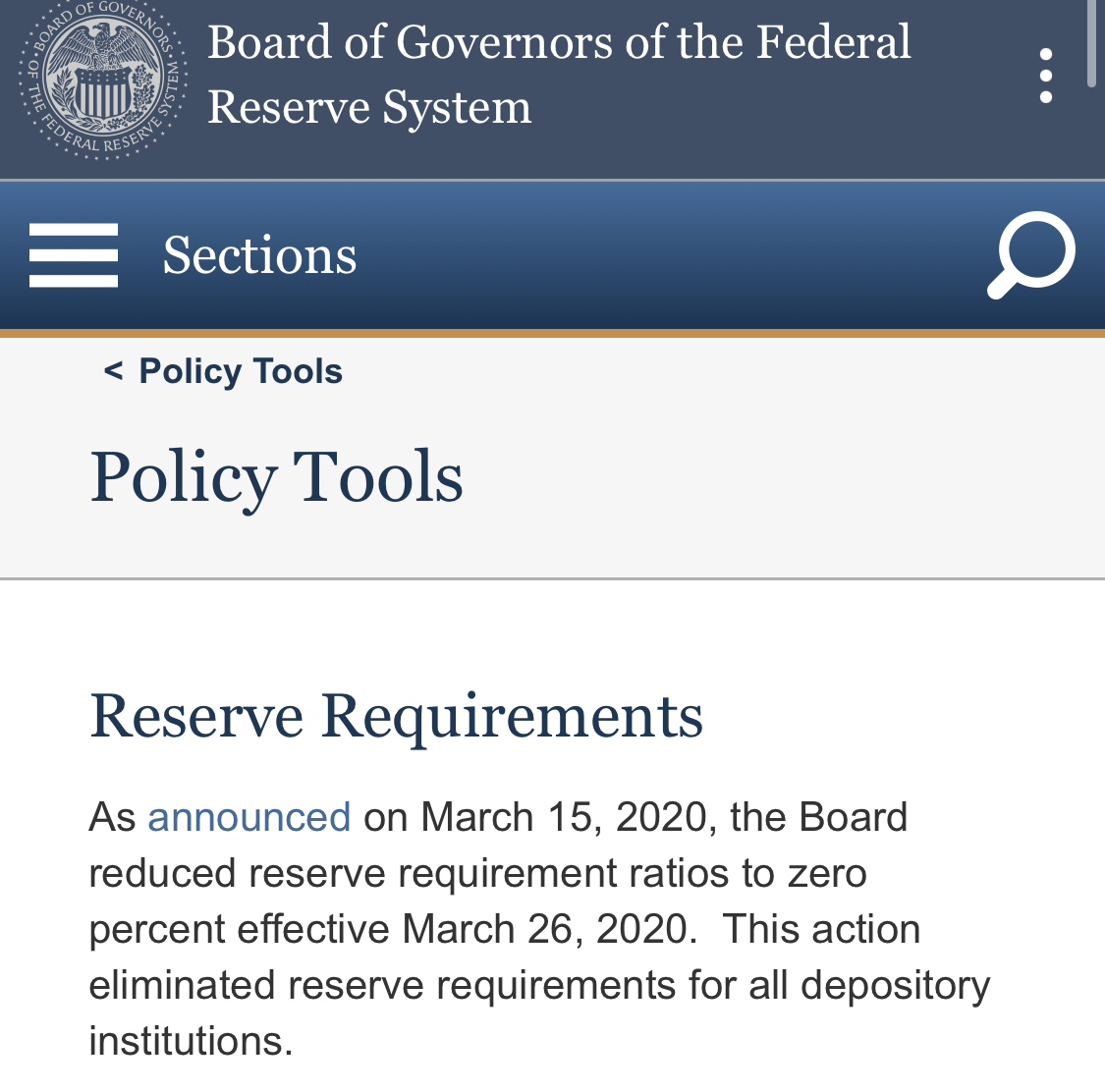Click empty area of blue Sections bar

(670, 255)
